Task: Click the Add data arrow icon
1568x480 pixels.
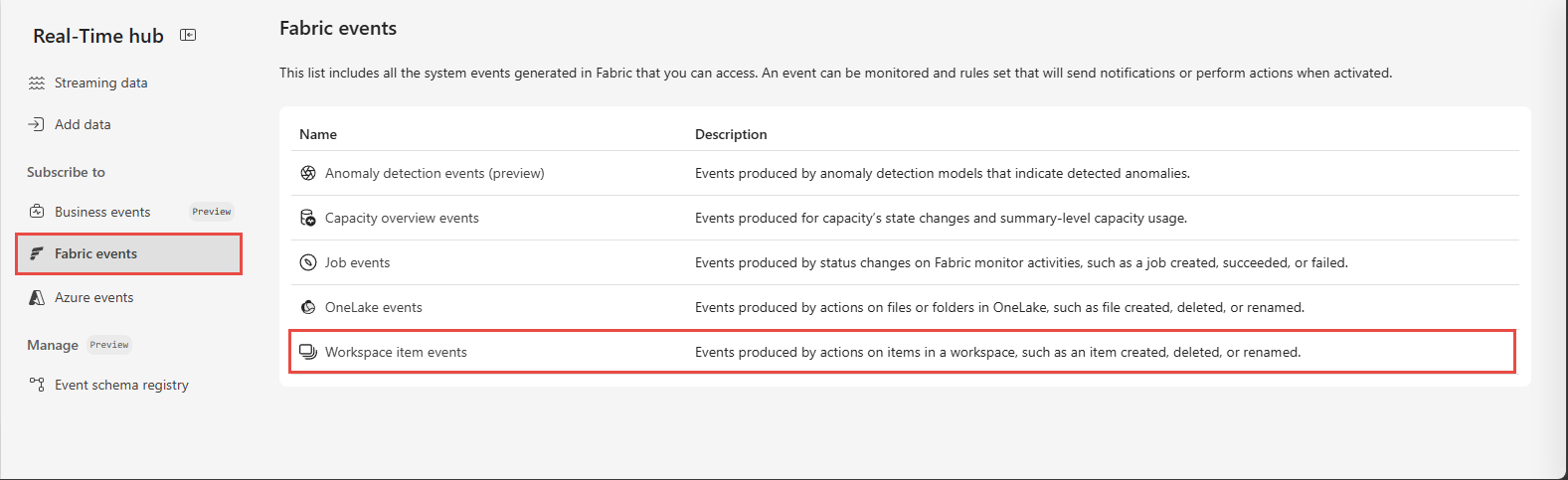Action: [37, 124]
